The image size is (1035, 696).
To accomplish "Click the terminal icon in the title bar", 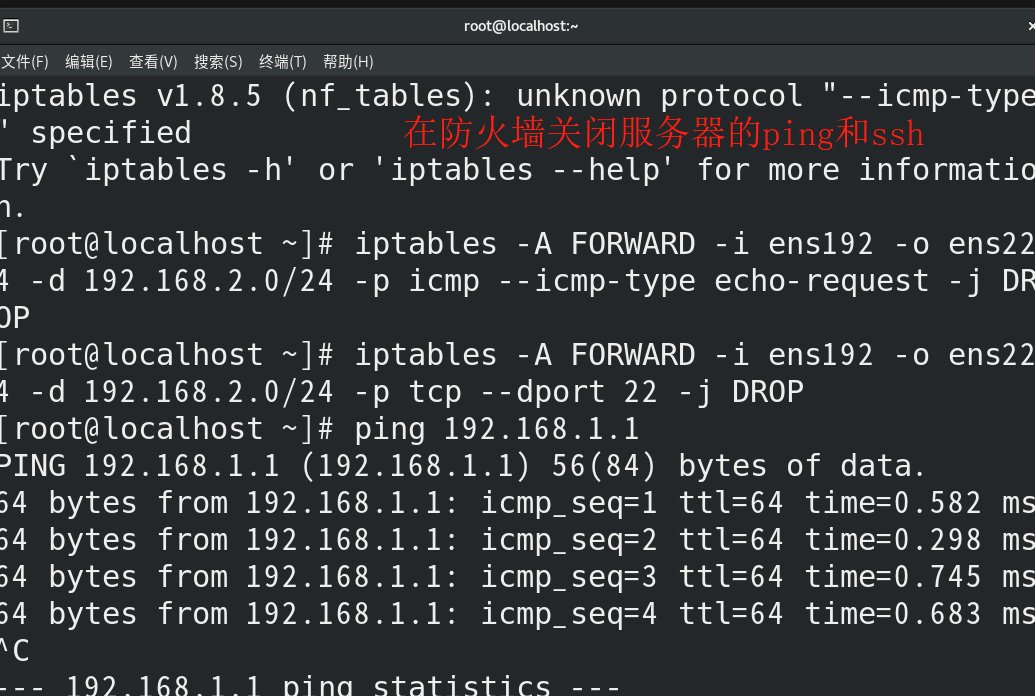I will 11,26.
